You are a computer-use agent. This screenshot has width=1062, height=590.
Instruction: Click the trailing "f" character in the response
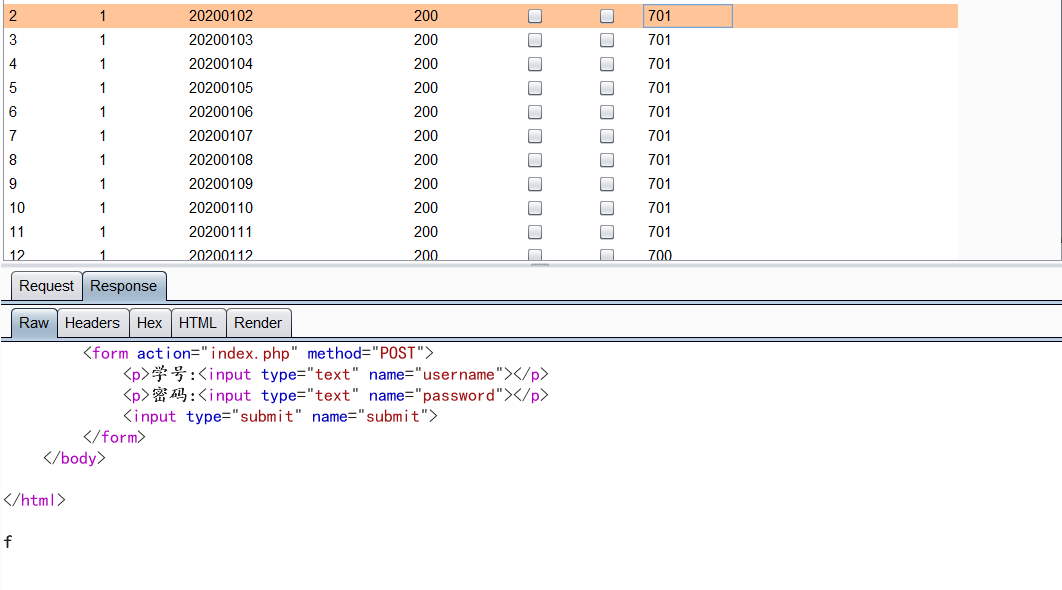click(x=8, y=542)
